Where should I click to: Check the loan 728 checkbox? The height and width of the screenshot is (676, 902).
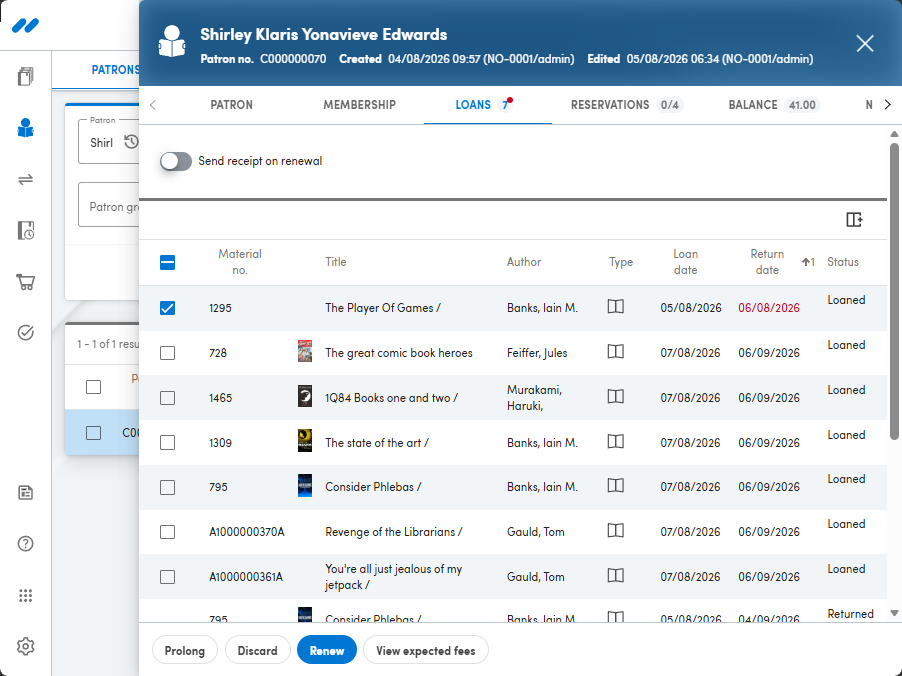(x=167, y=353)
